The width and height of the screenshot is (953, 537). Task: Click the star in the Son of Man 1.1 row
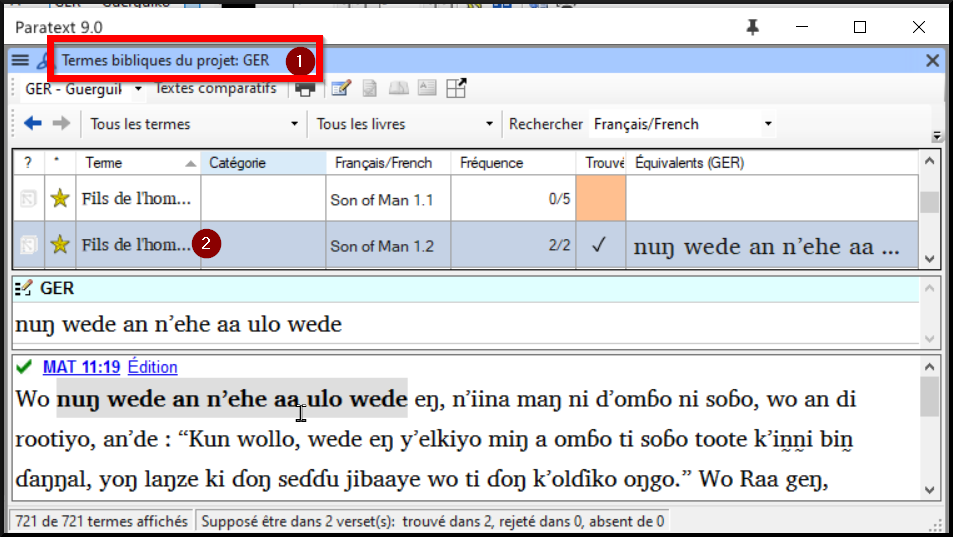(x=60, y=199)
